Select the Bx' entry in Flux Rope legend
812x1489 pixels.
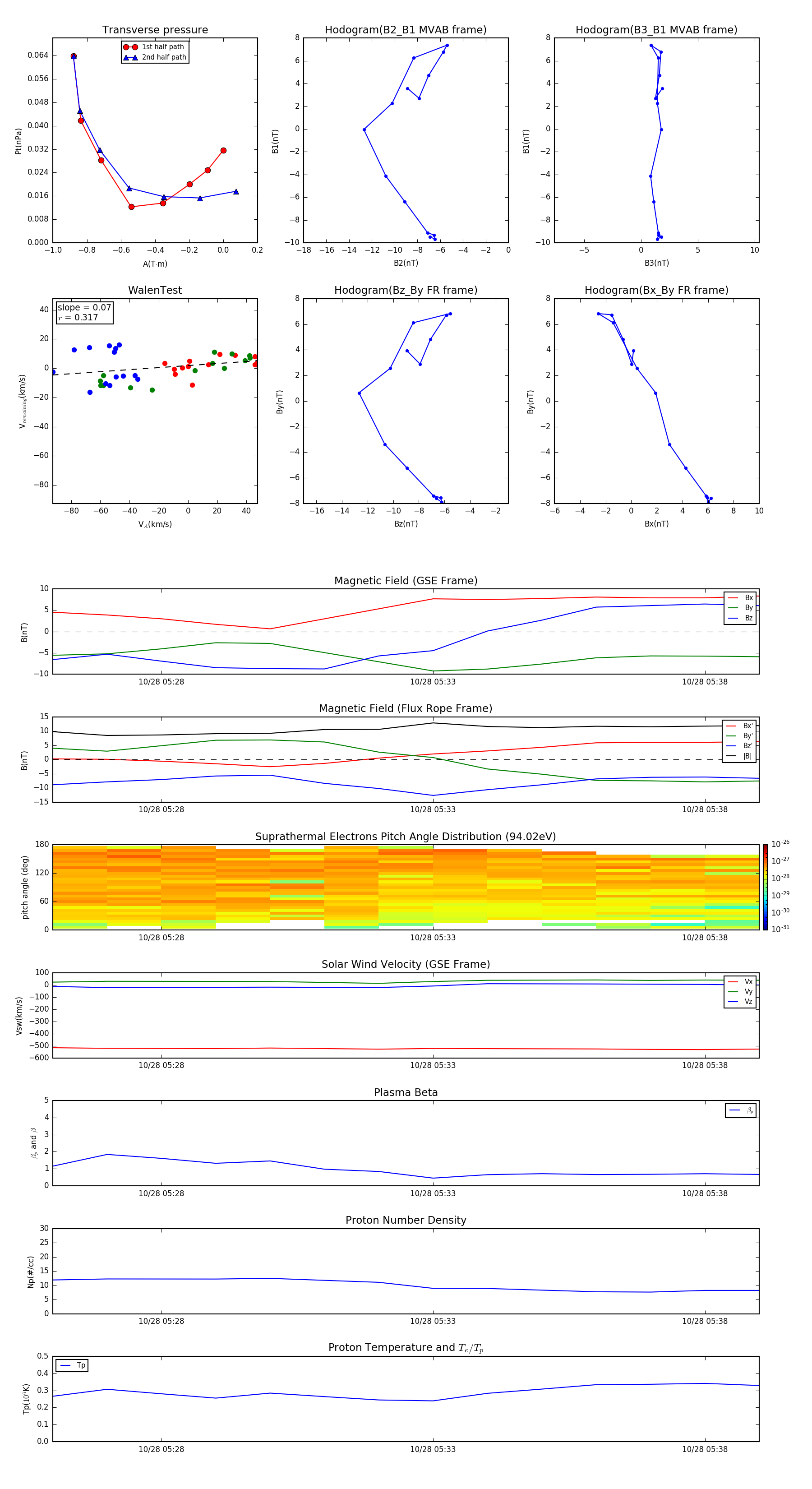coord(739,726)
